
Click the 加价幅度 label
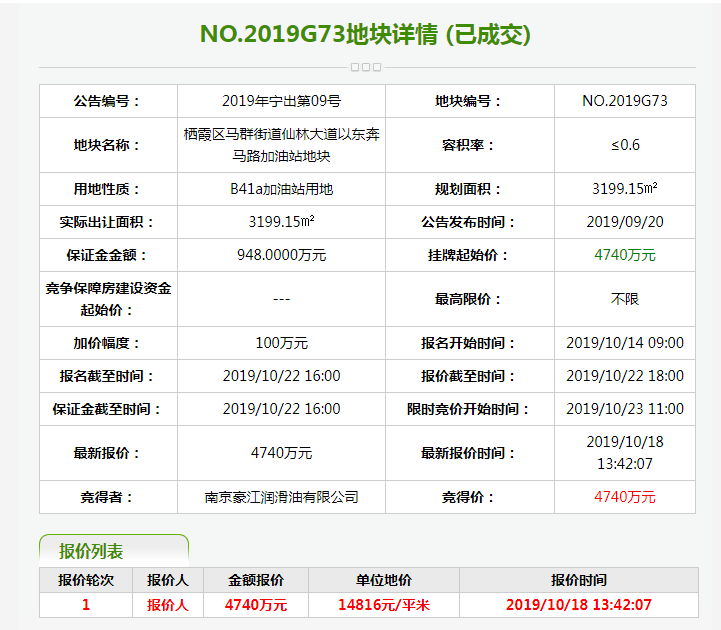(x=107, y=343)
